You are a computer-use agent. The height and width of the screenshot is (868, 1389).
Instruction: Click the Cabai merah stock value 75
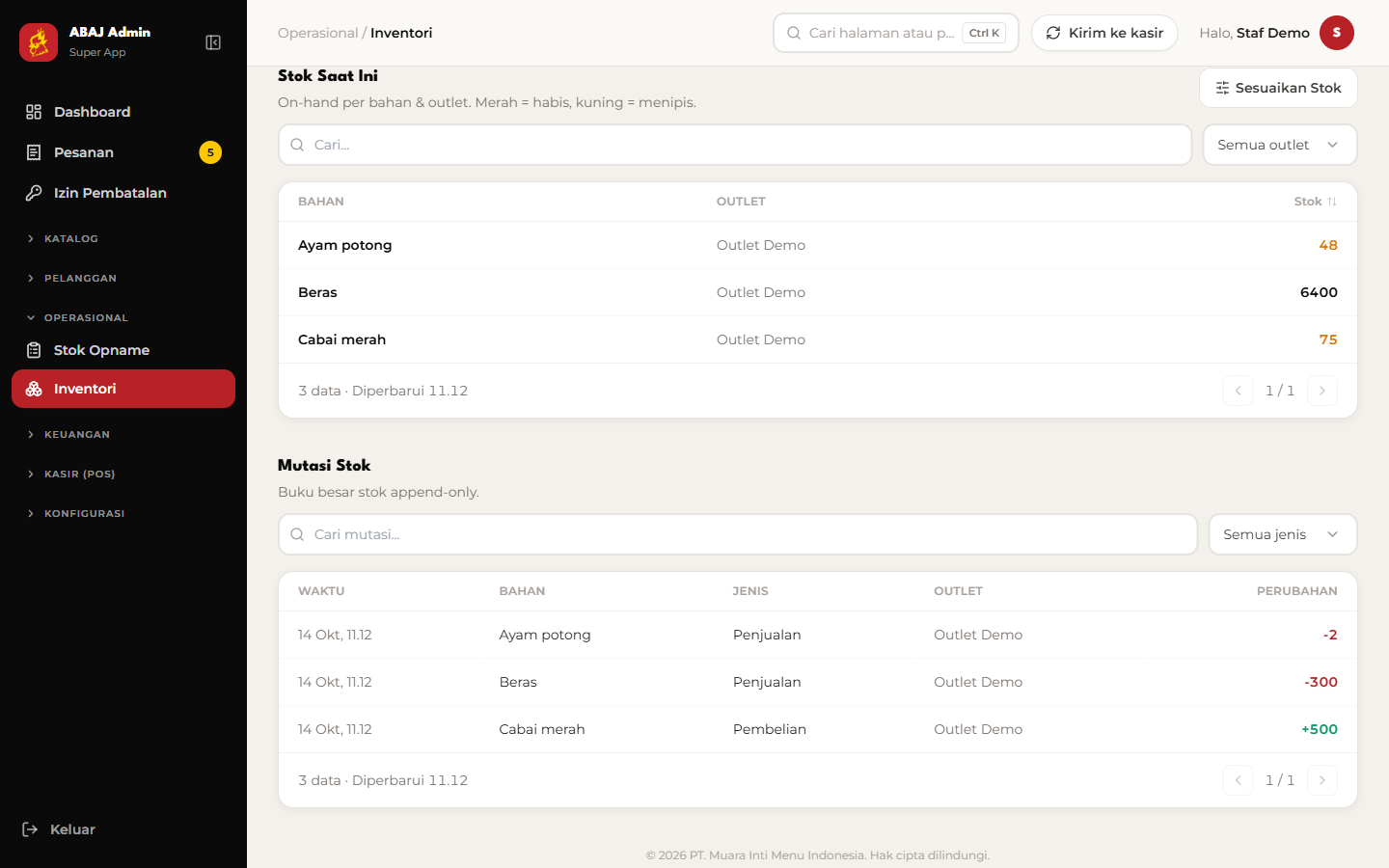coord(1328,339)
